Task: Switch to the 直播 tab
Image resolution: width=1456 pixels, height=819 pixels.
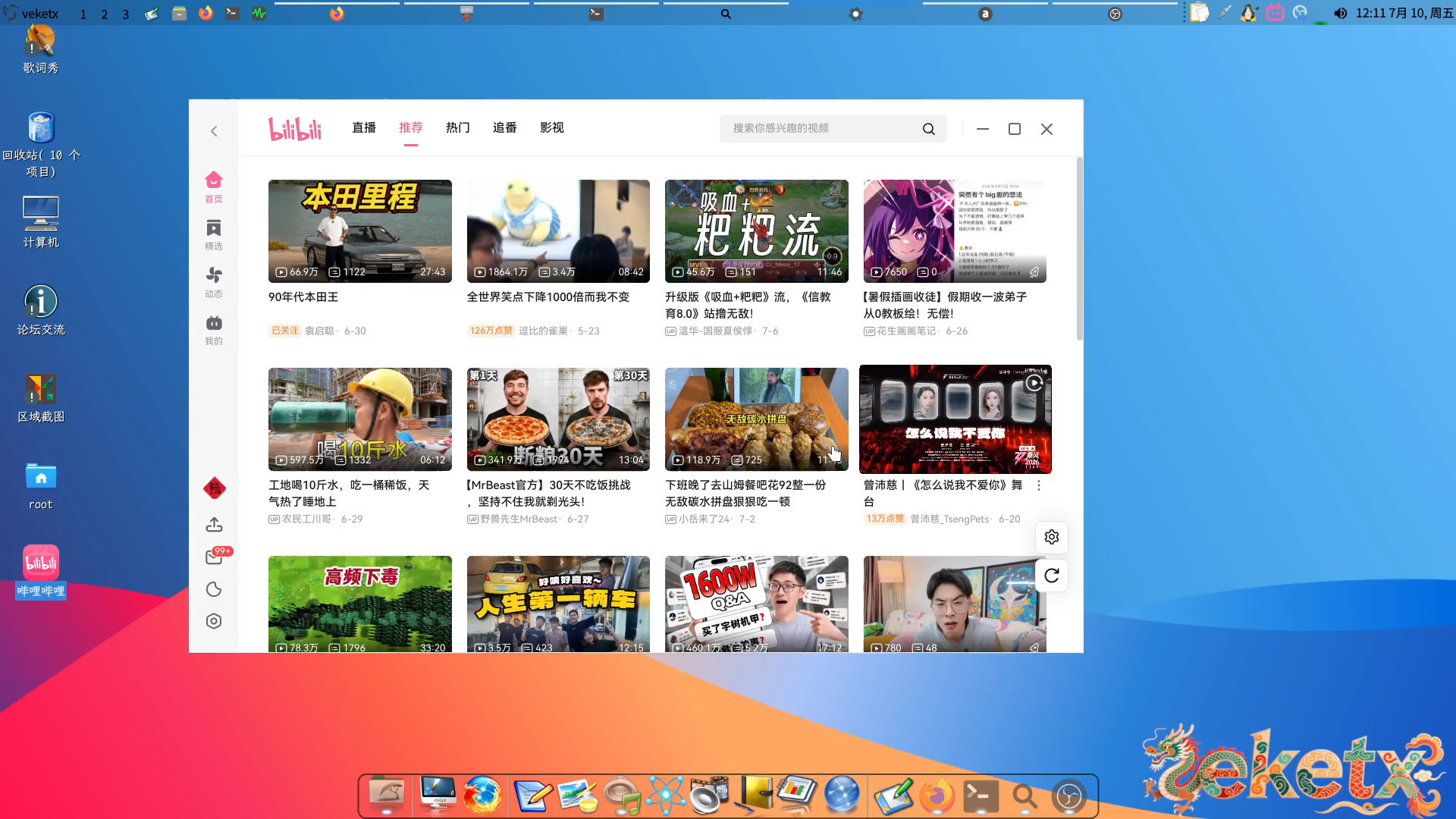Action: [x=364, y=128]
